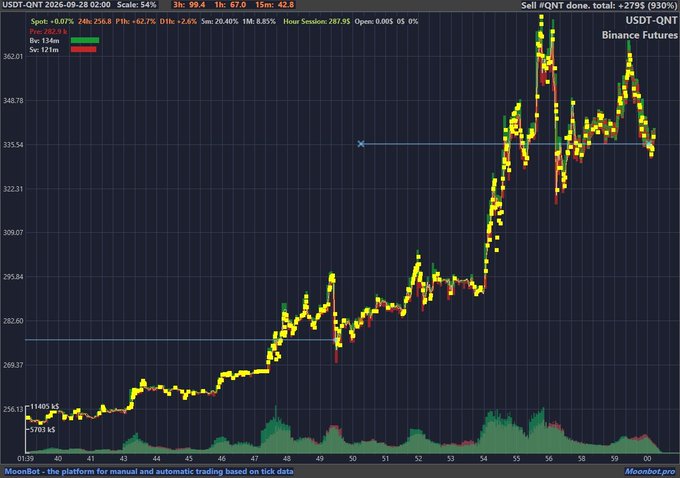Screen dimensions: 680x478
Task: Click the 322.31 price axis label
Action: click(x=12, y=189)
